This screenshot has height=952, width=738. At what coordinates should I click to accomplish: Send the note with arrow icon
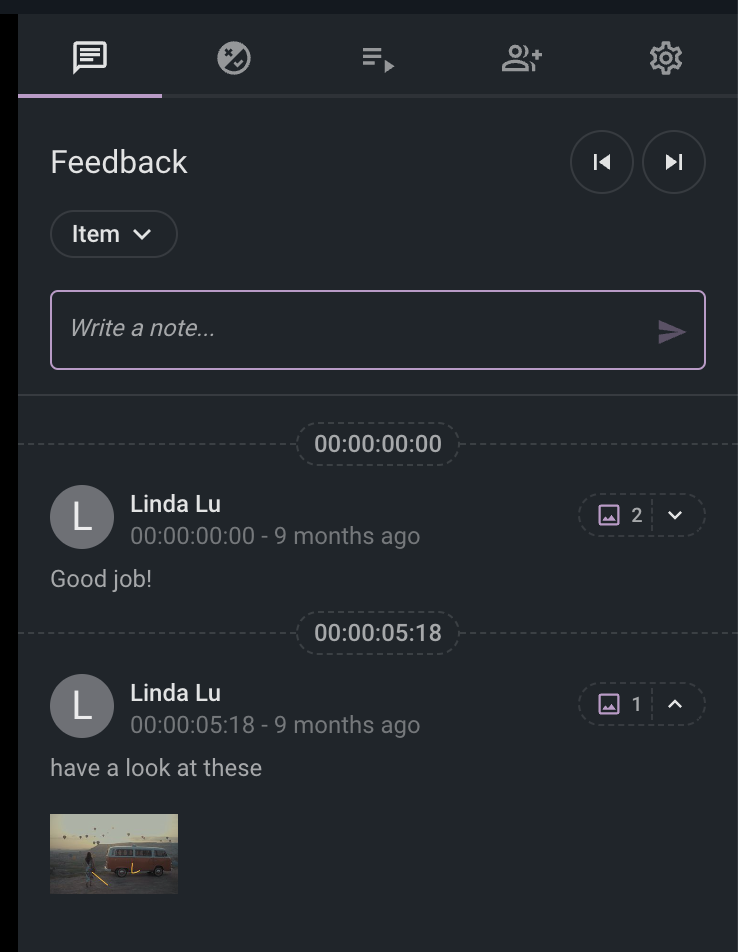click(x=672, y=332)
